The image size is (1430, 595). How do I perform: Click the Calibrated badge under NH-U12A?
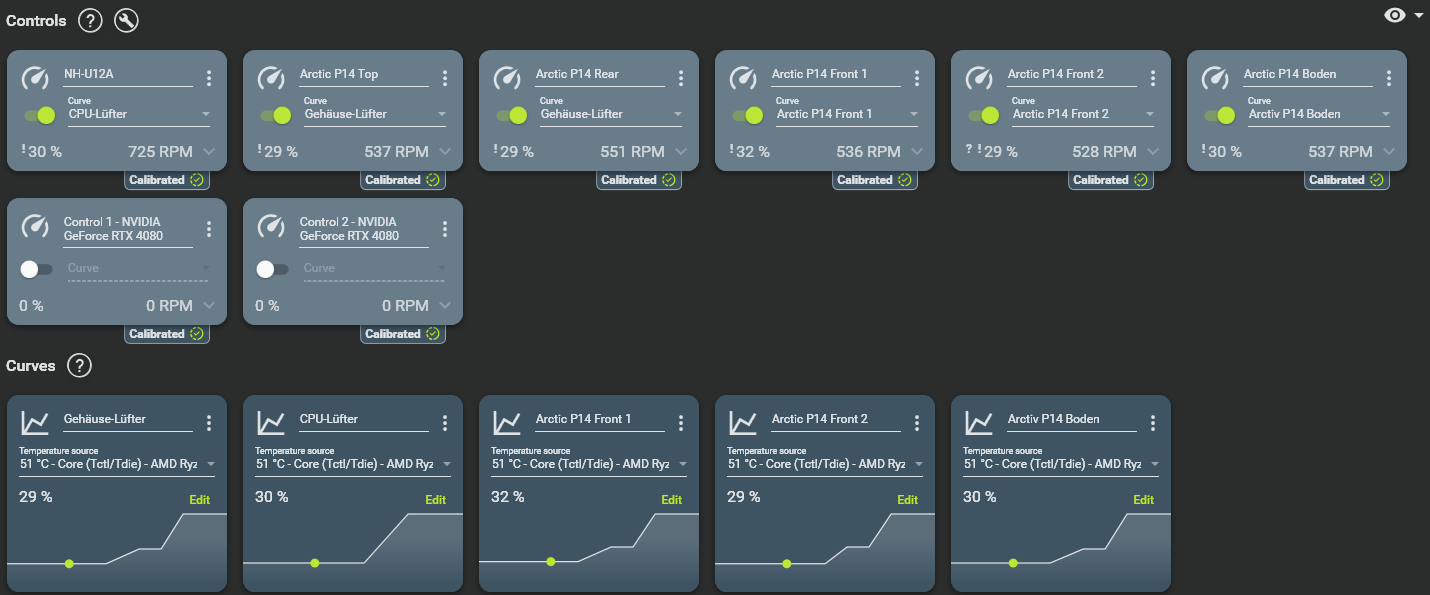(167, 180)
